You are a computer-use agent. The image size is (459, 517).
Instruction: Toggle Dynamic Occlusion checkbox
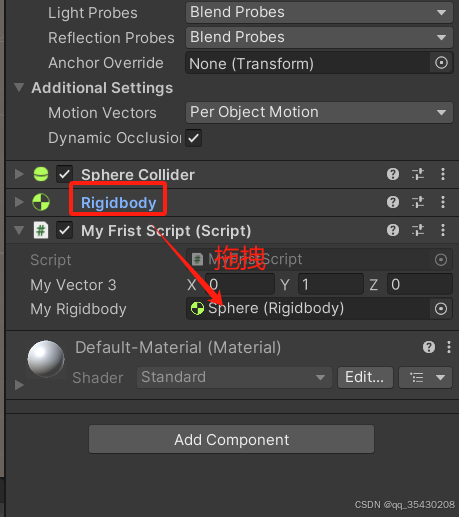(x=194, y=138)
